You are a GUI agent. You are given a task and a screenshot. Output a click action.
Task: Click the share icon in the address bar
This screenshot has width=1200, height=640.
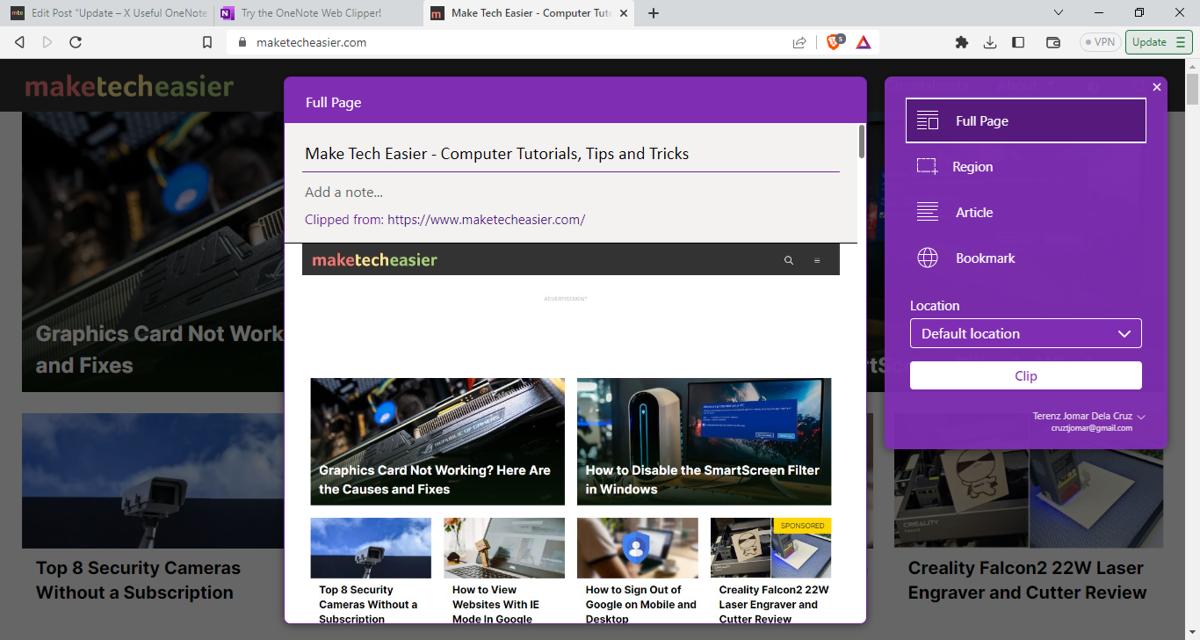(x=798, y=42)
